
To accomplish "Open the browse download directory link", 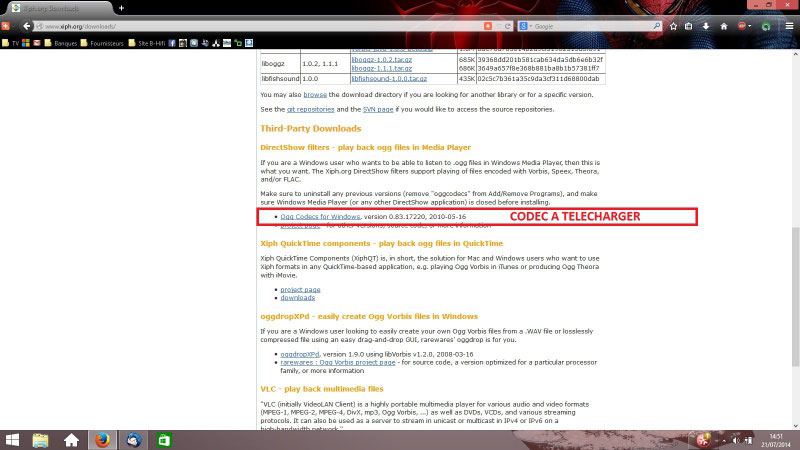I will (x=315, y=95).
